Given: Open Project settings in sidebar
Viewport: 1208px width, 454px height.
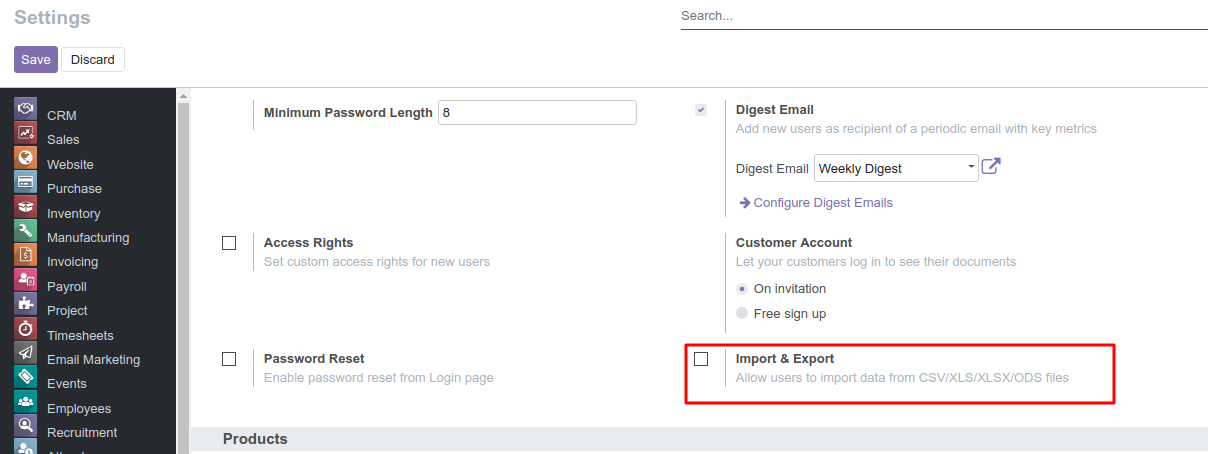Looking at the screenshot, I should (x=67, y=311).
